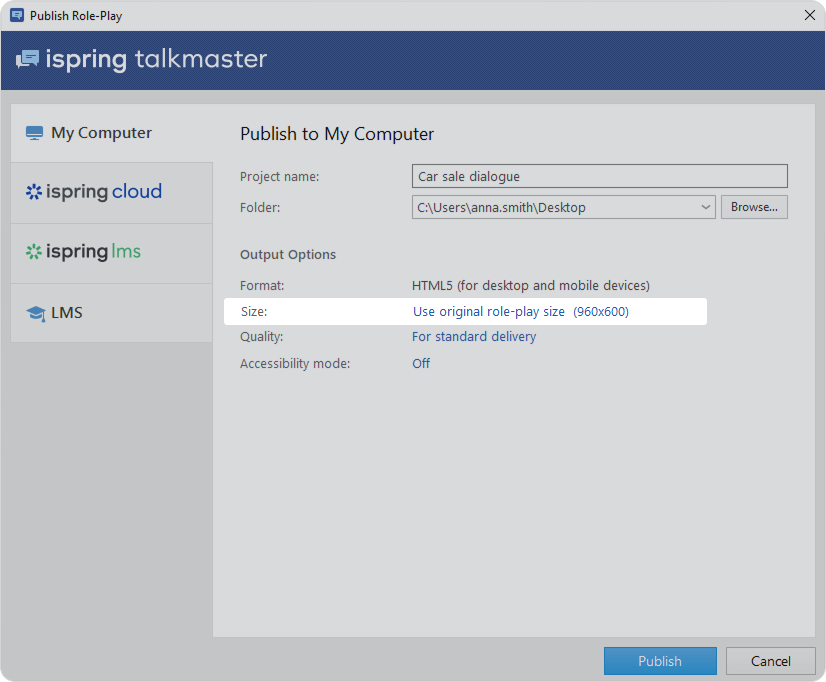826x682 pixels.
Task: Click the blue Publish button
Action: click(660, 661)
